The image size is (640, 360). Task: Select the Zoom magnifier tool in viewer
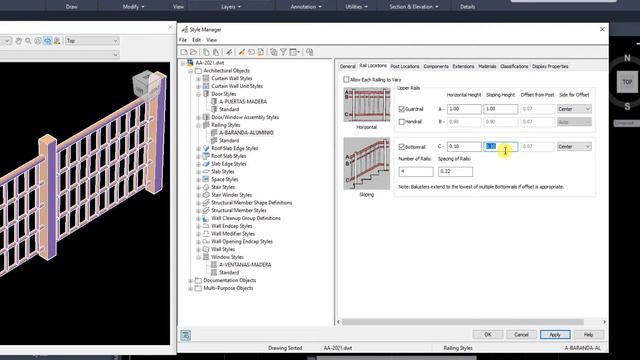28,41
